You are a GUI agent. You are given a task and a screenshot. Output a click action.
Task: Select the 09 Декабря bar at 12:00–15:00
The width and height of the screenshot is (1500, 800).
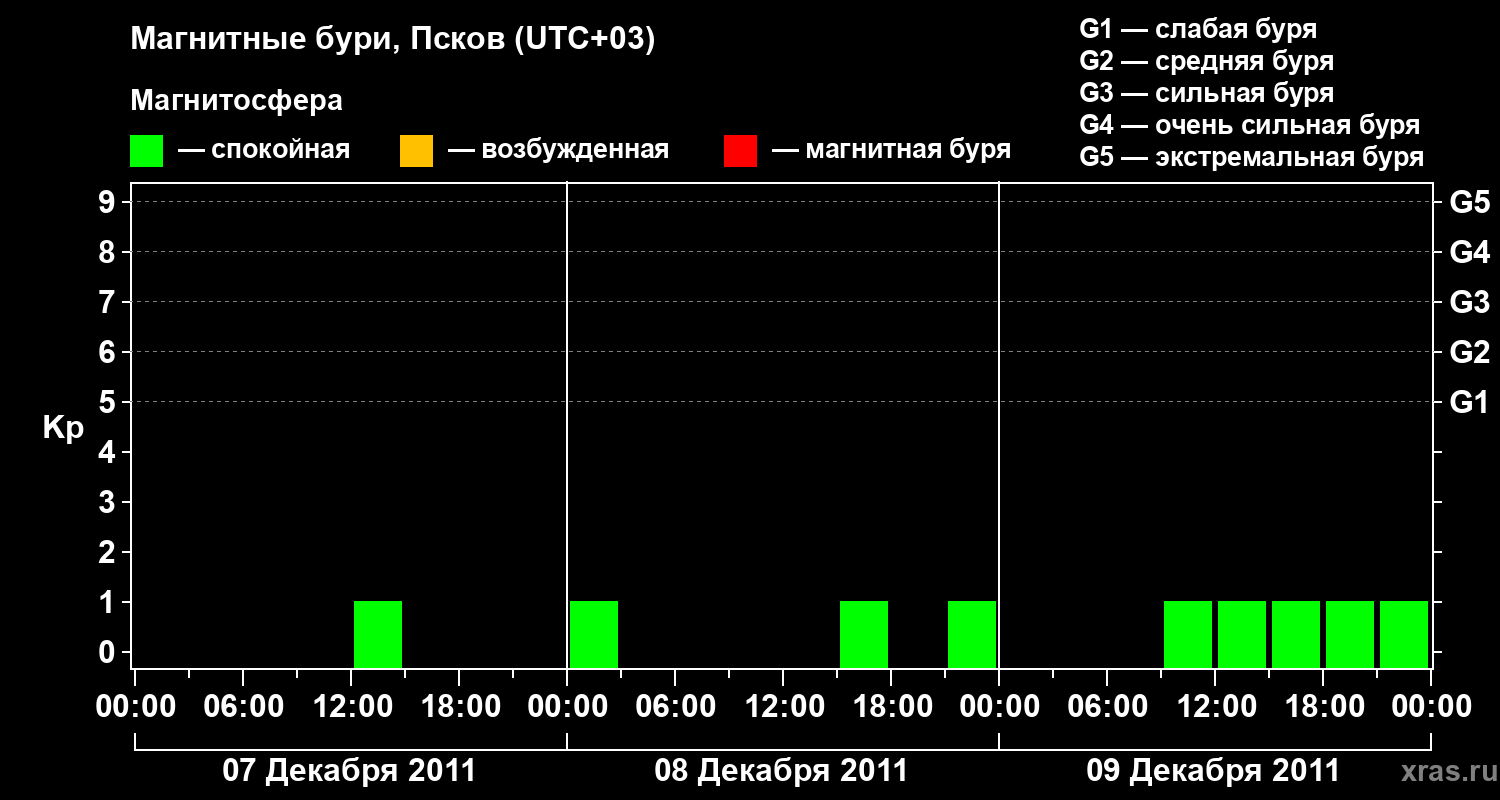(x=1242, y=634)
